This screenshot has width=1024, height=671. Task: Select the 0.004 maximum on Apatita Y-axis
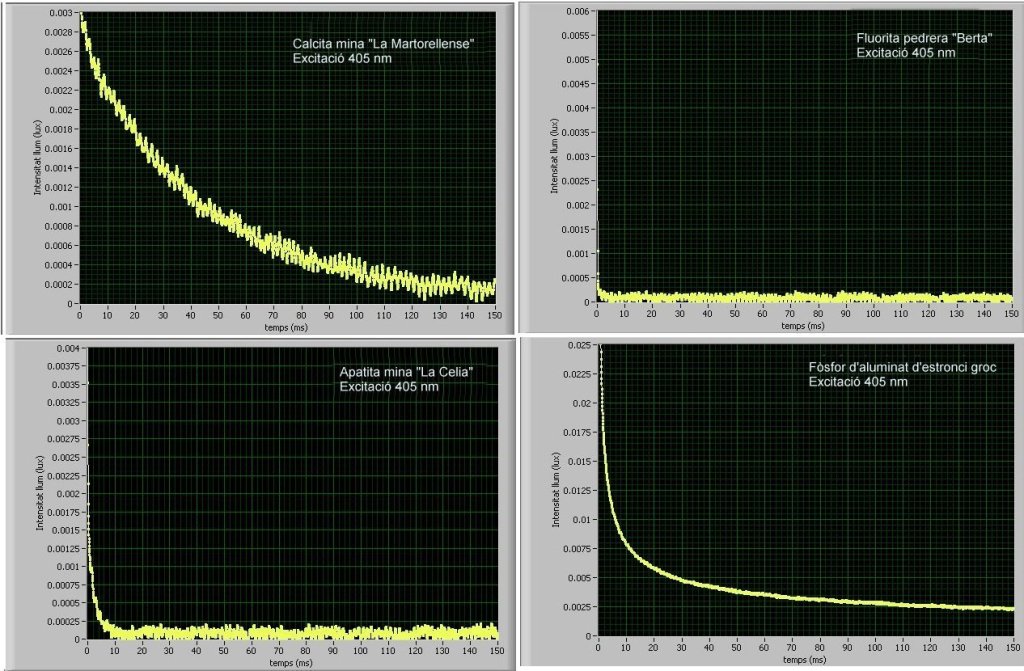(70, 349)
